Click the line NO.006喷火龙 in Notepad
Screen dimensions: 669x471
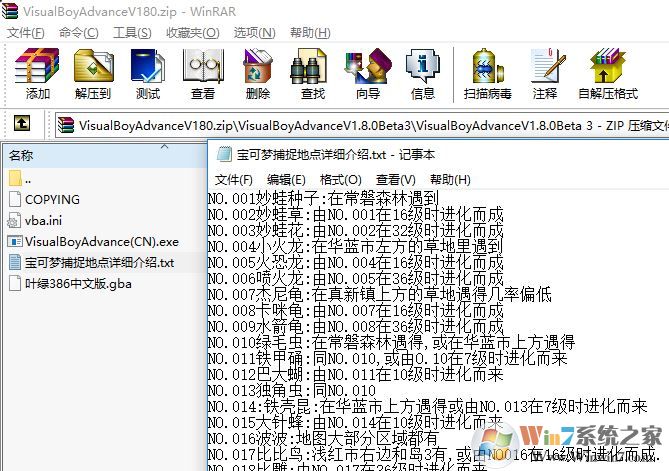(x=356, y=279)
